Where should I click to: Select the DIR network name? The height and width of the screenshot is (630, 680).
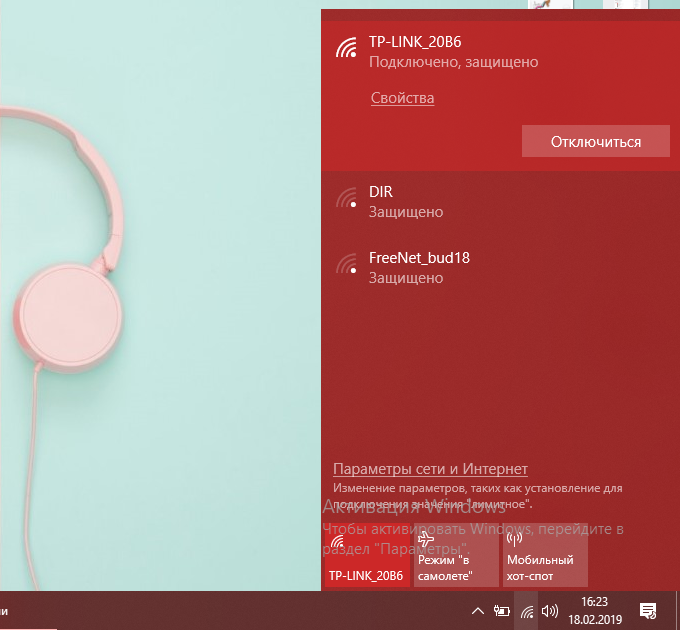click(381, 192)
